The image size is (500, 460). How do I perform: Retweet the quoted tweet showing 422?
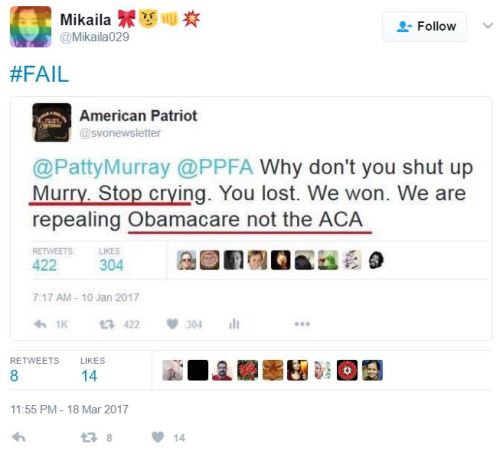107,324
